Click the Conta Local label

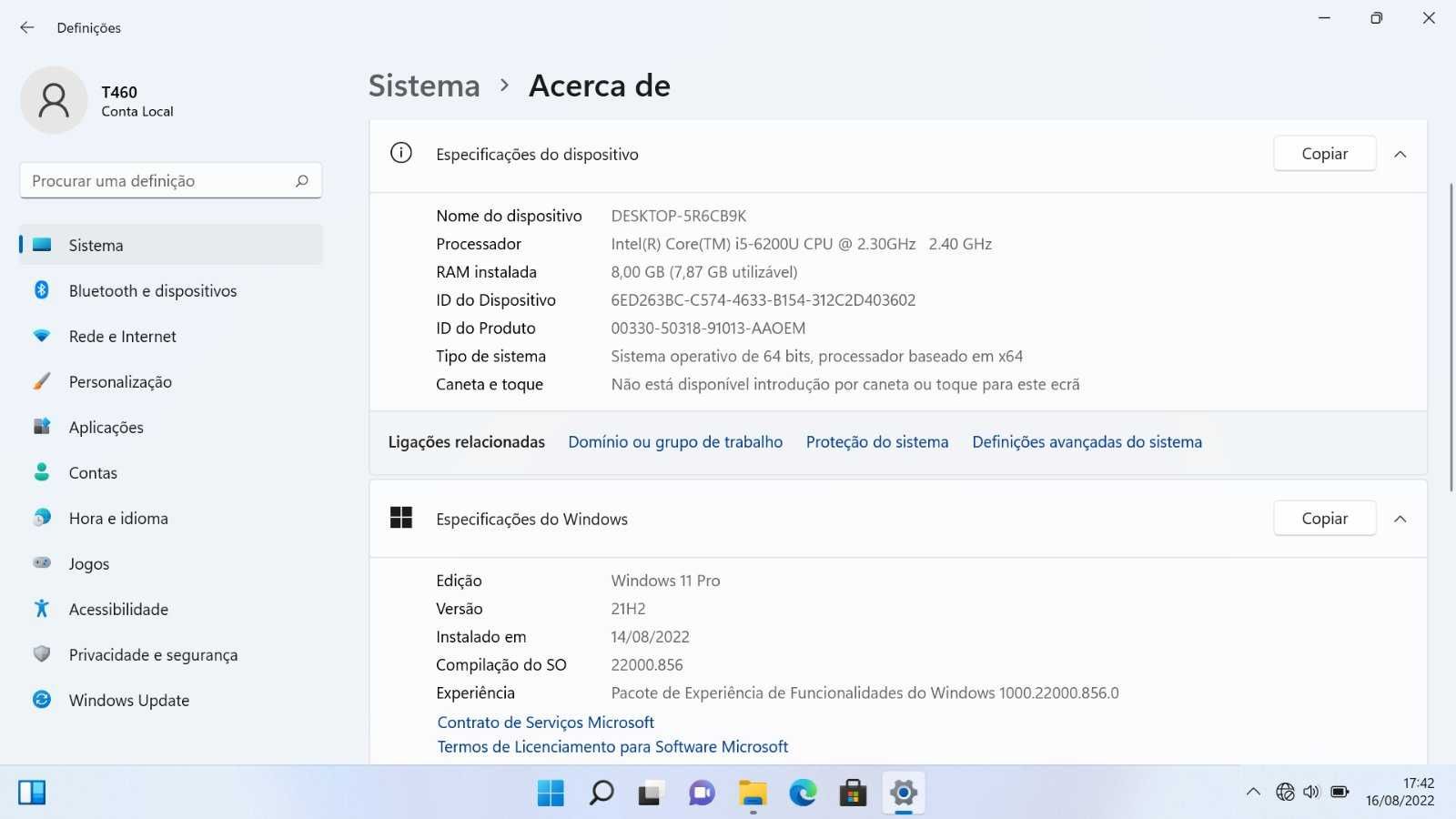(137, 112)
